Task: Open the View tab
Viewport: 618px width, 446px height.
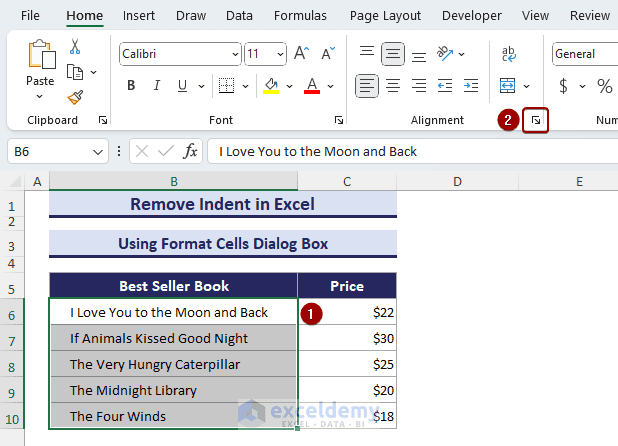Action: 535,15
